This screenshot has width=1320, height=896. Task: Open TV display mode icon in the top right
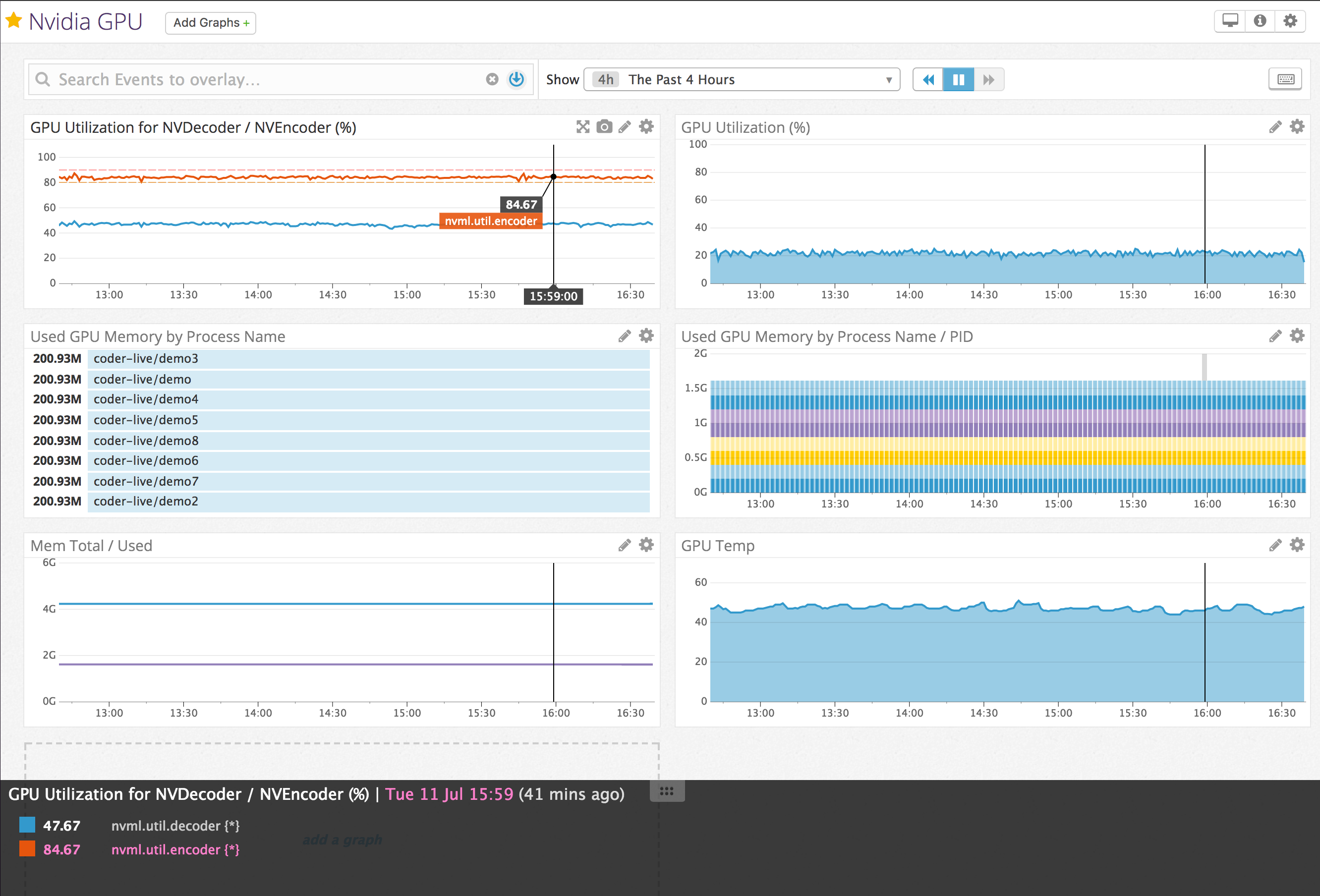pyautogui.click(x=1230, y=21)
